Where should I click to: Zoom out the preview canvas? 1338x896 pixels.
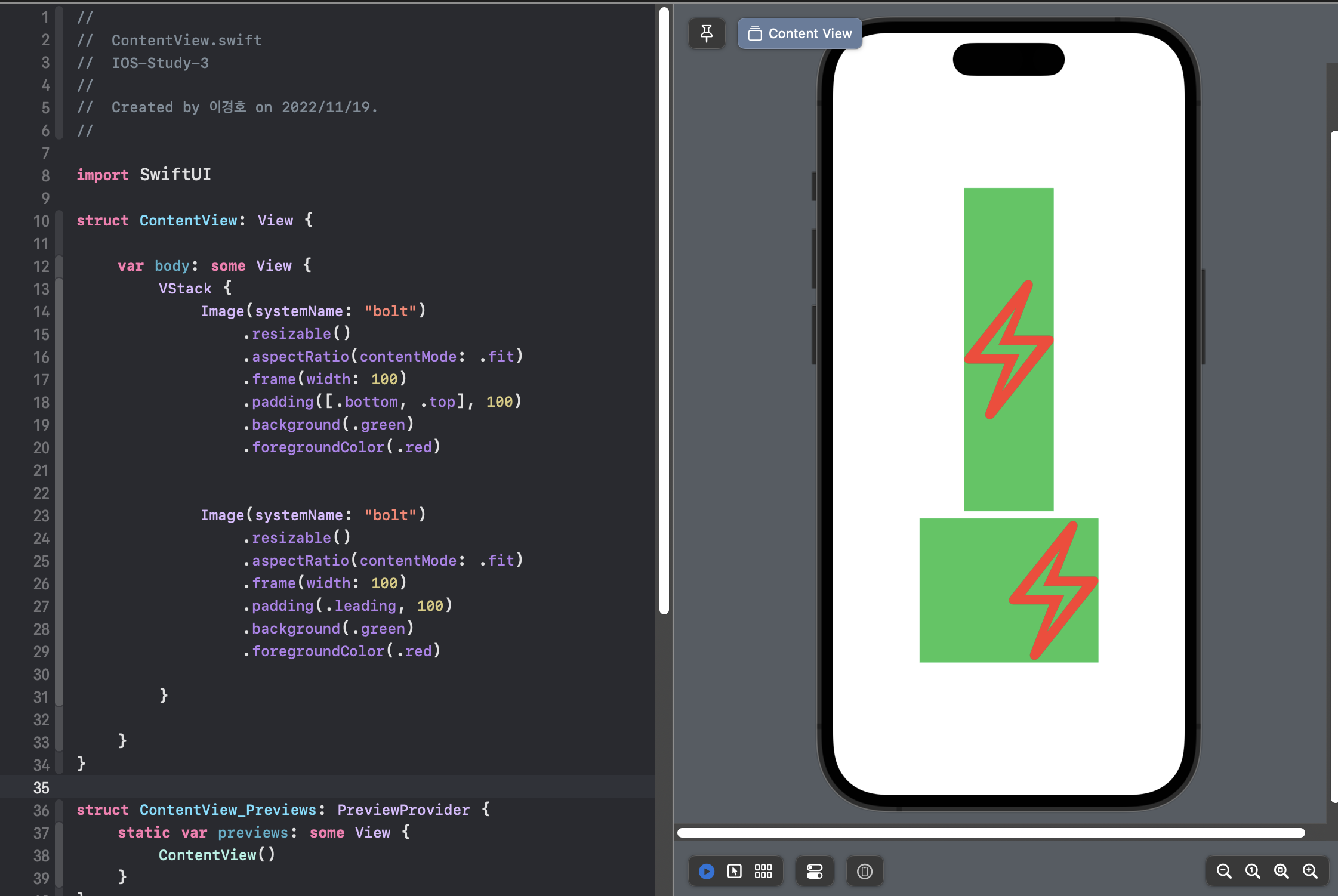pos(1224,872)
